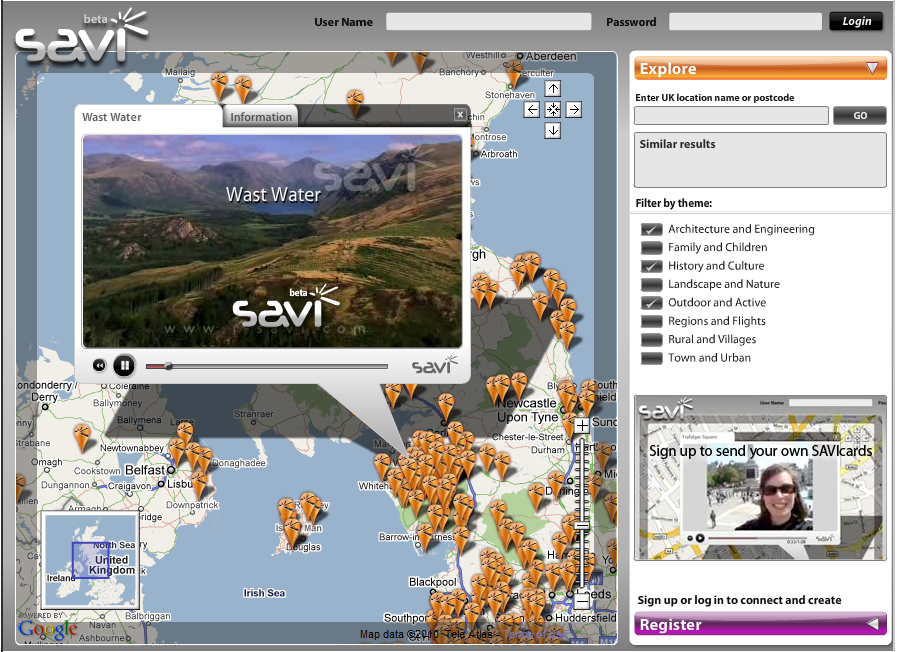Image resolution: width=897 pixels, height=652 pixels.
Task: Click the map marker near Mallaig
Action: click(x=219, y=86)
